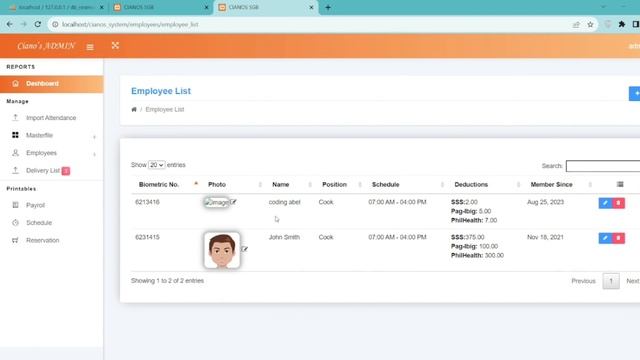This screenshot has width=640, height=360.
Task: Reload the page with refresh icon
Action: point(38,24)
